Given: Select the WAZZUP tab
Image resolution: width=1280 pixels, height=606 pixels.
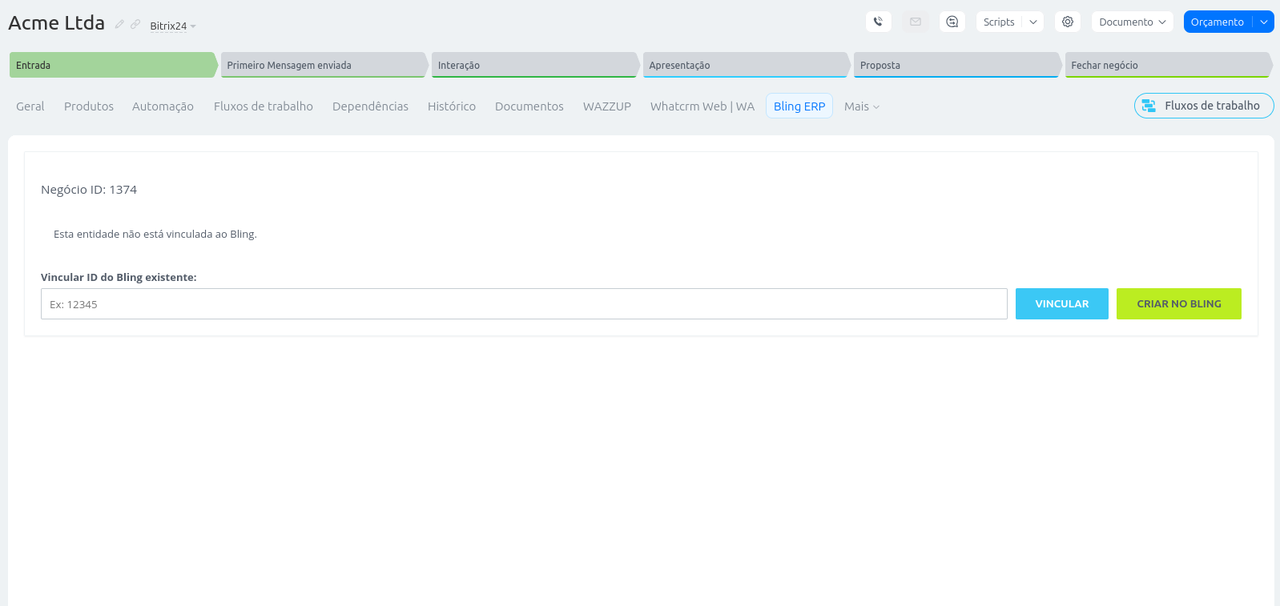Looking at the screenshot, I should click(607, 106).
